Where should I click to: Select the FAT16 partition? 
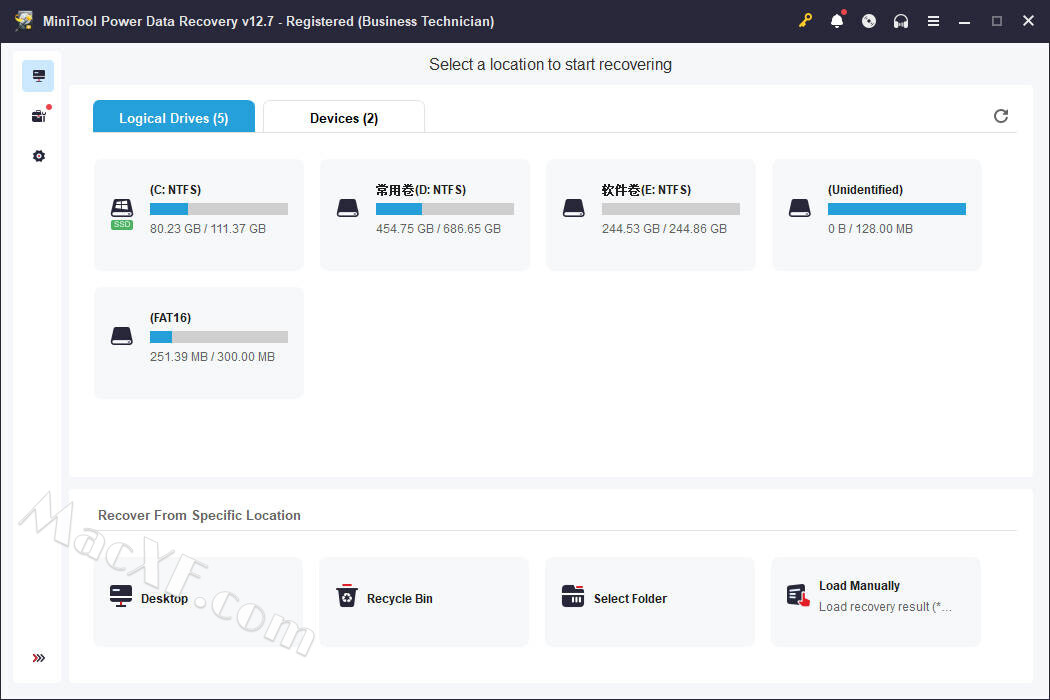click(x=199, y=343)
